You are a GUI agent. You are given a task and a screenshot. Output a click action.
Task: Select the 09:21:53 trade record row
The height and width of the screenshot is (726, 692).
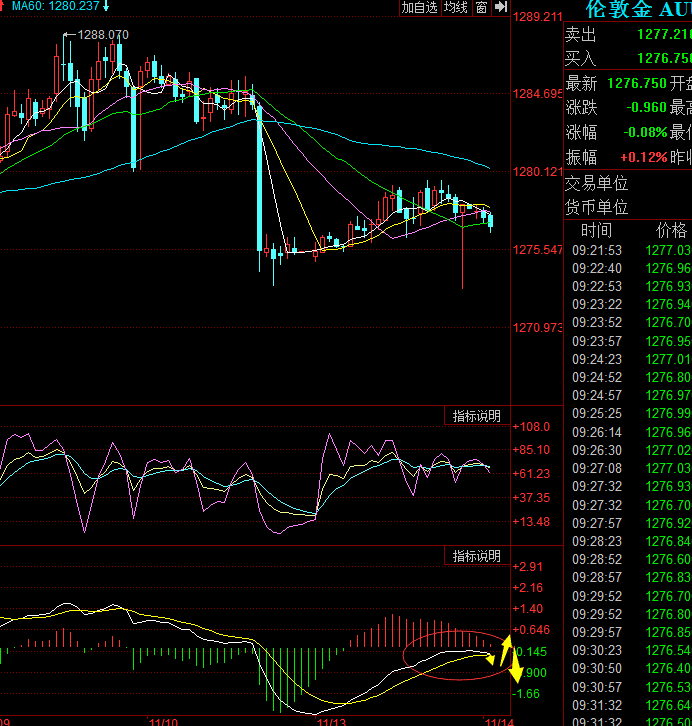pos(628,250)
